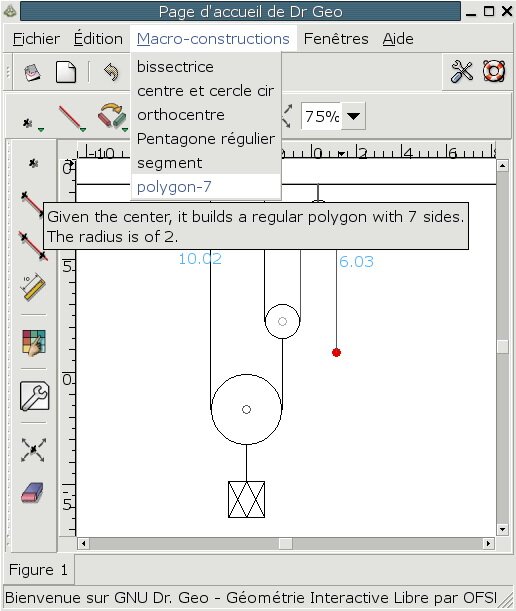Select the move figure arrows tool
Image resolution: width=516 pixels, height=611 pixels.
coord(34,450)
